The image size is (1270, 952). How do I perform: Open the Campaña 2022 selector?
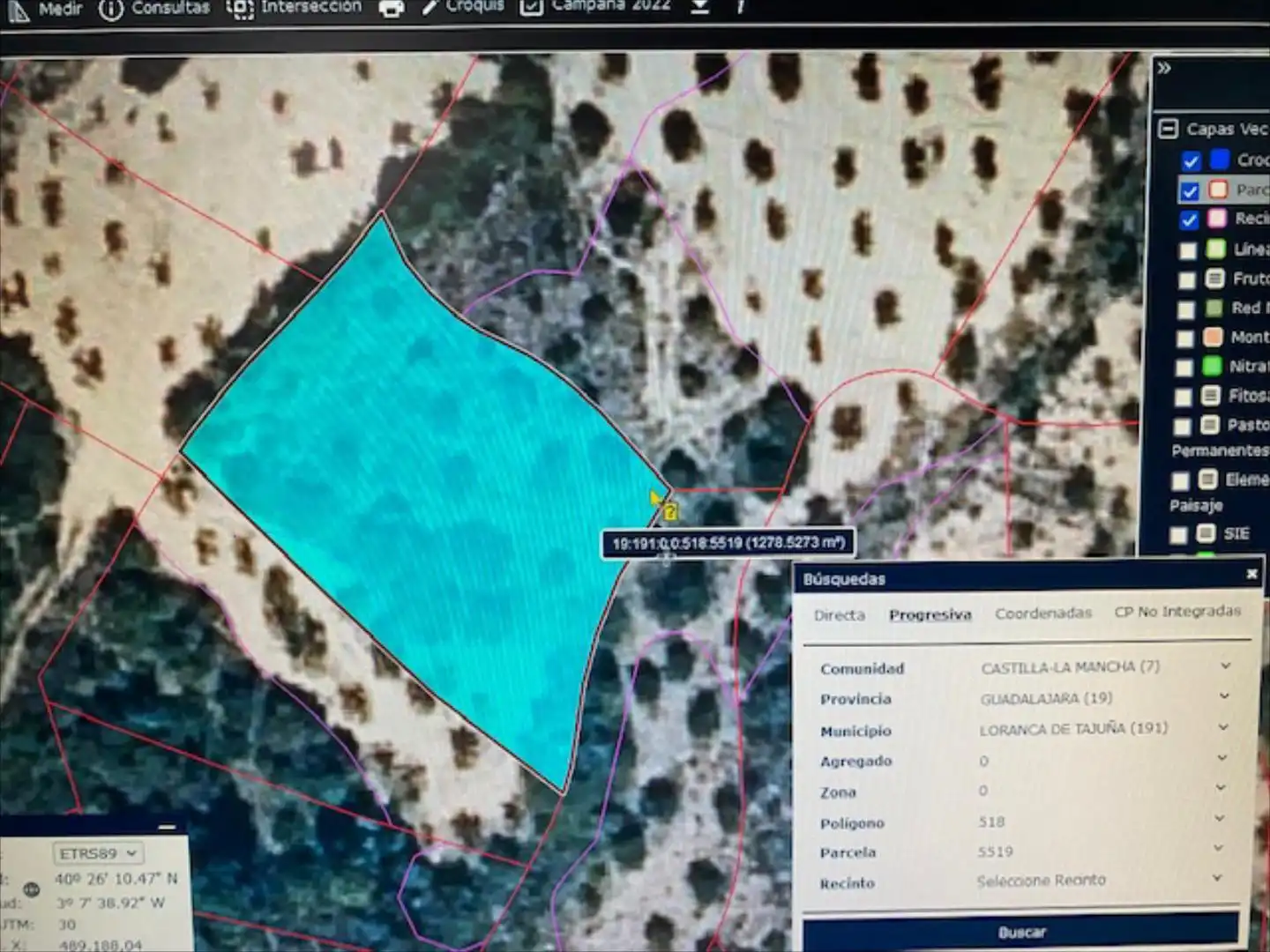click(595, 7)
